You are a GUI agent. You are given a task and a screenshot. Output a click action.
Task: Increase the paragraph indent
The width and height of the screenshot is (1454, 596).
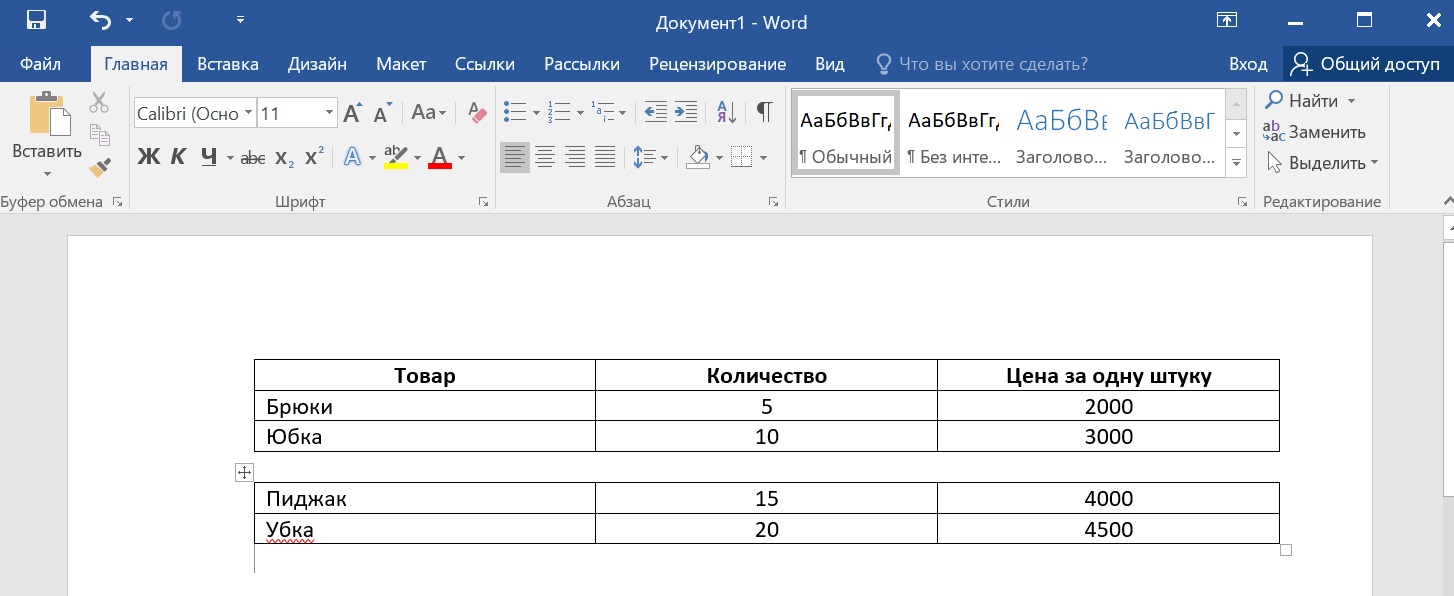(685, 112)
